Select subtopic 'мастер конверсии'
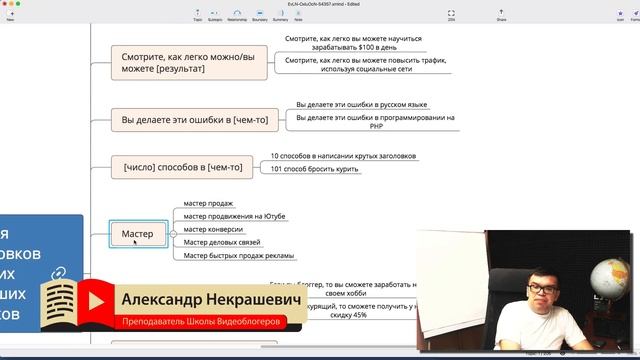The height and width of the screenshot is (360, 640). click(213, 229)
